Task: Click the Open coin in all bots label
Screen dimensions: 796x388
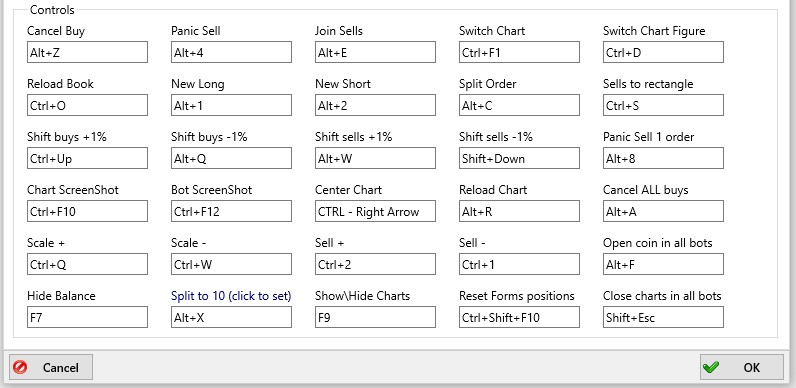Action: pos(657,243)
